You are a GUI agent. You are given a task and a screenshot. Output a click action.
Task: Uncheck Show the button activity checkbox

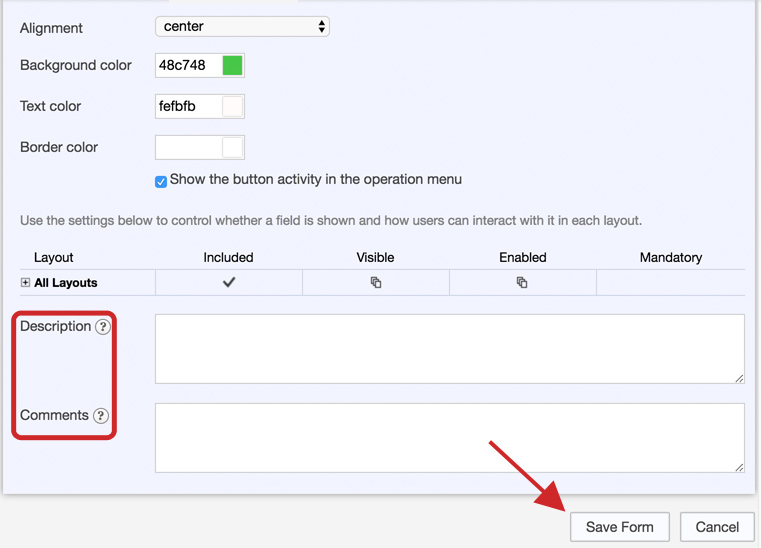161,182
